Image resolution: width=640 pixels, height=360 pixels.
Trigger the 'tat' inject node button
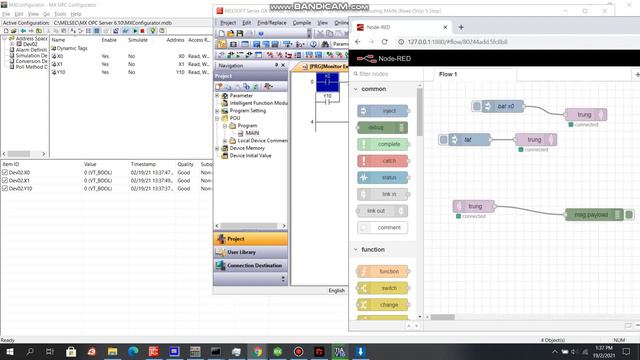443,140
